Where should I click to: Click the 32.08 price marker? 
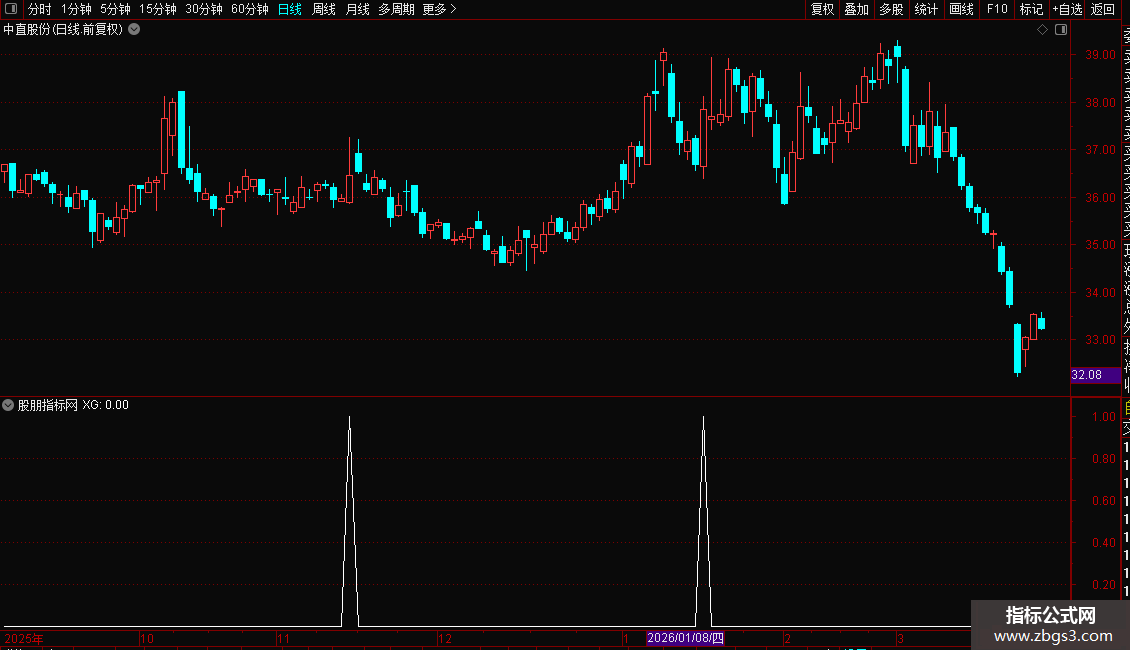[x=1095, y=375]
